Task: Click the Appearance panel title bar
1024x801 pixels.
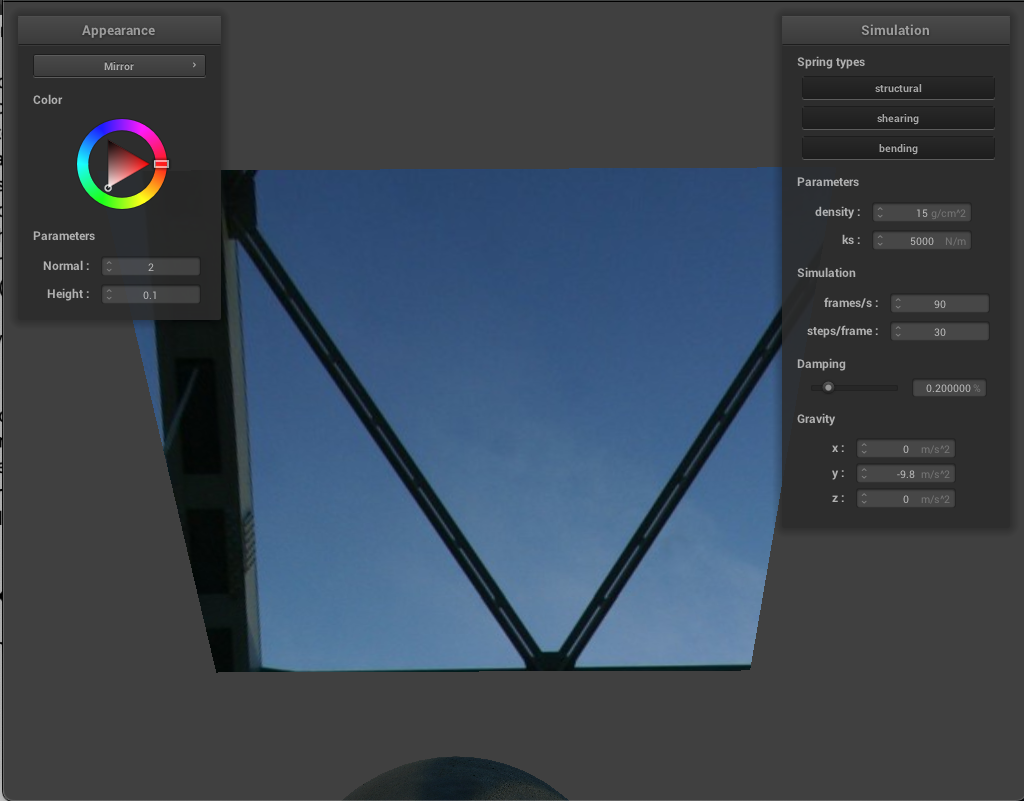Action: 119,30
